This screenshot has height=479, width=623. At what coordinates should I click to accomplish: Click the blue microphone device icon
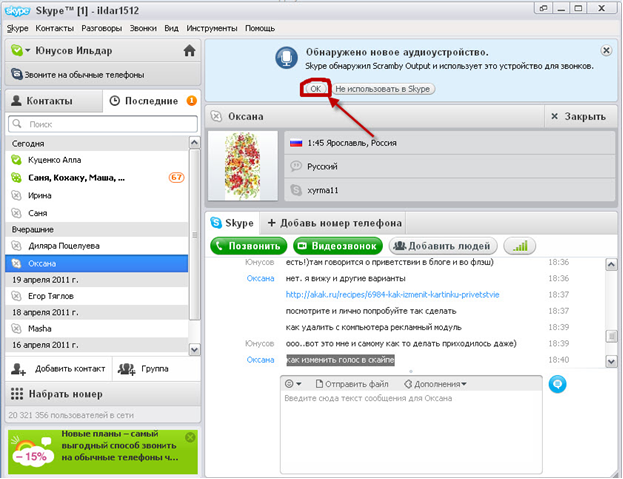pos(286,58)
